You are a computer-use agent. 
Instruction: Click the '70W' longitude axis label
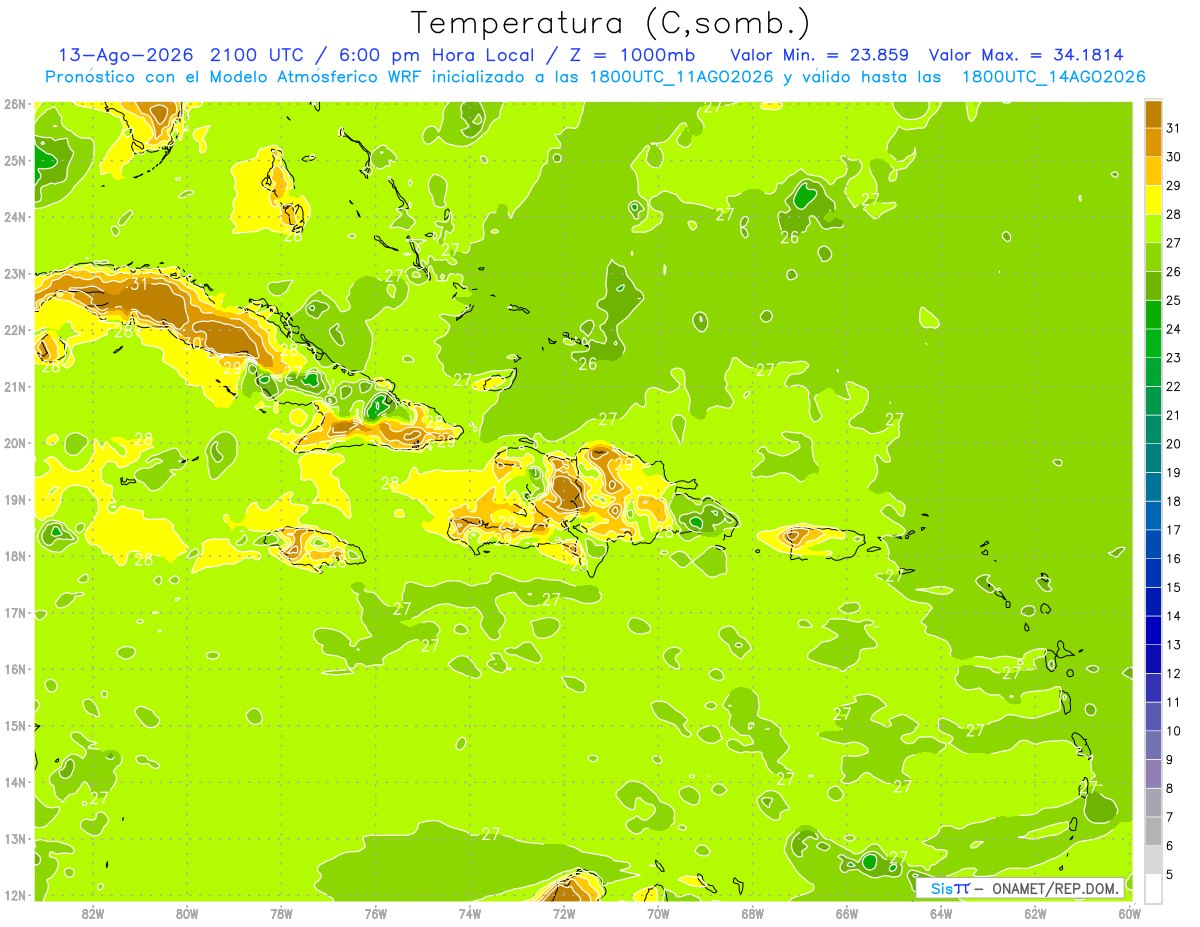coord(658,912)
